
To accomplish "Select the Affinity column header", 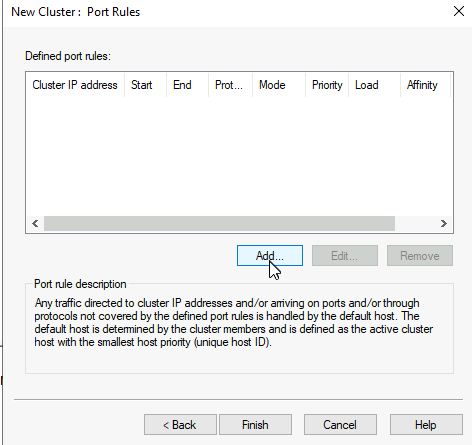I will click(425, 85).
